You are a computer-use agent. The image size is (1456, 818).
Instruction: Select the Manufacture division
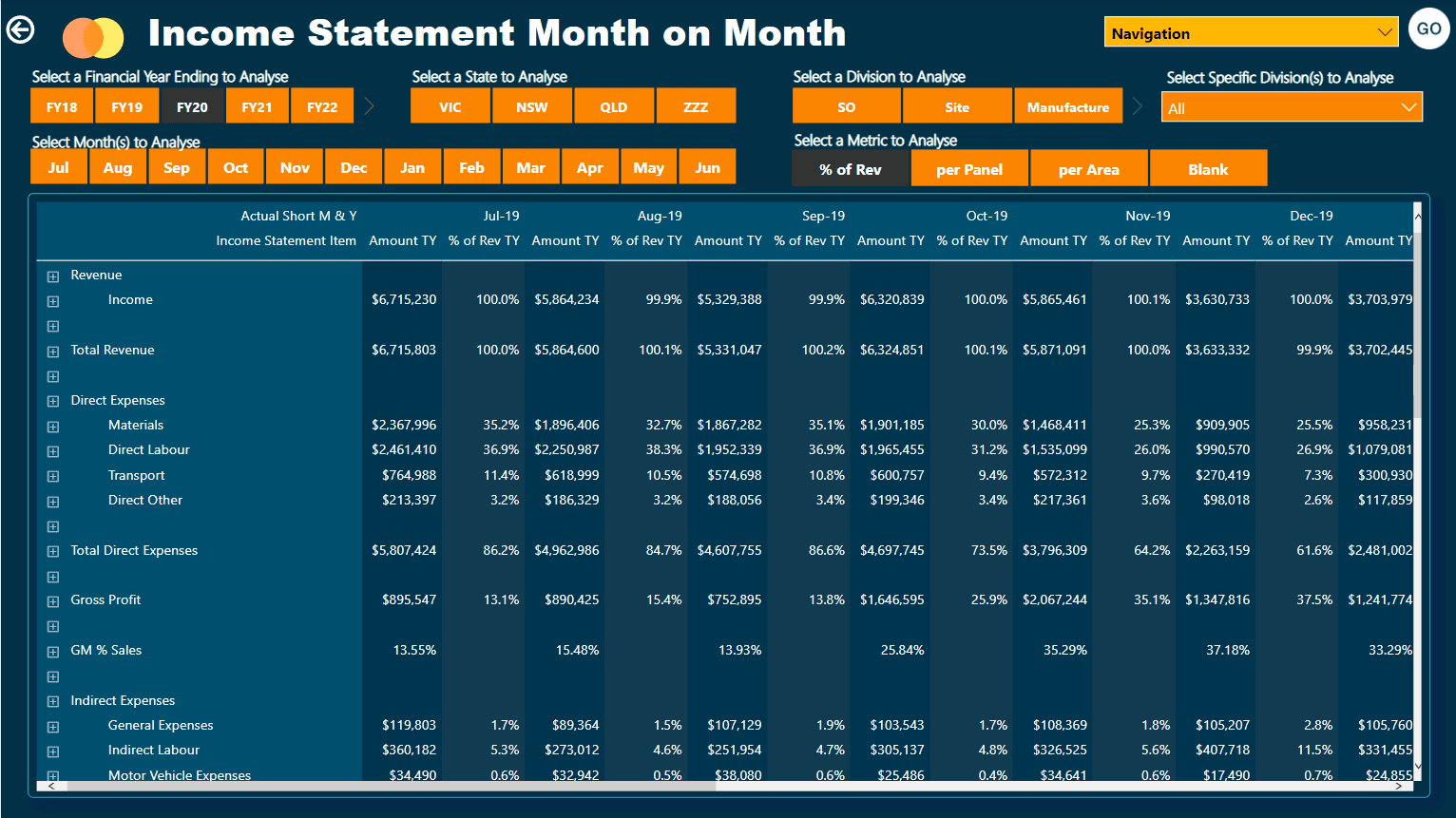[1068, 105]
